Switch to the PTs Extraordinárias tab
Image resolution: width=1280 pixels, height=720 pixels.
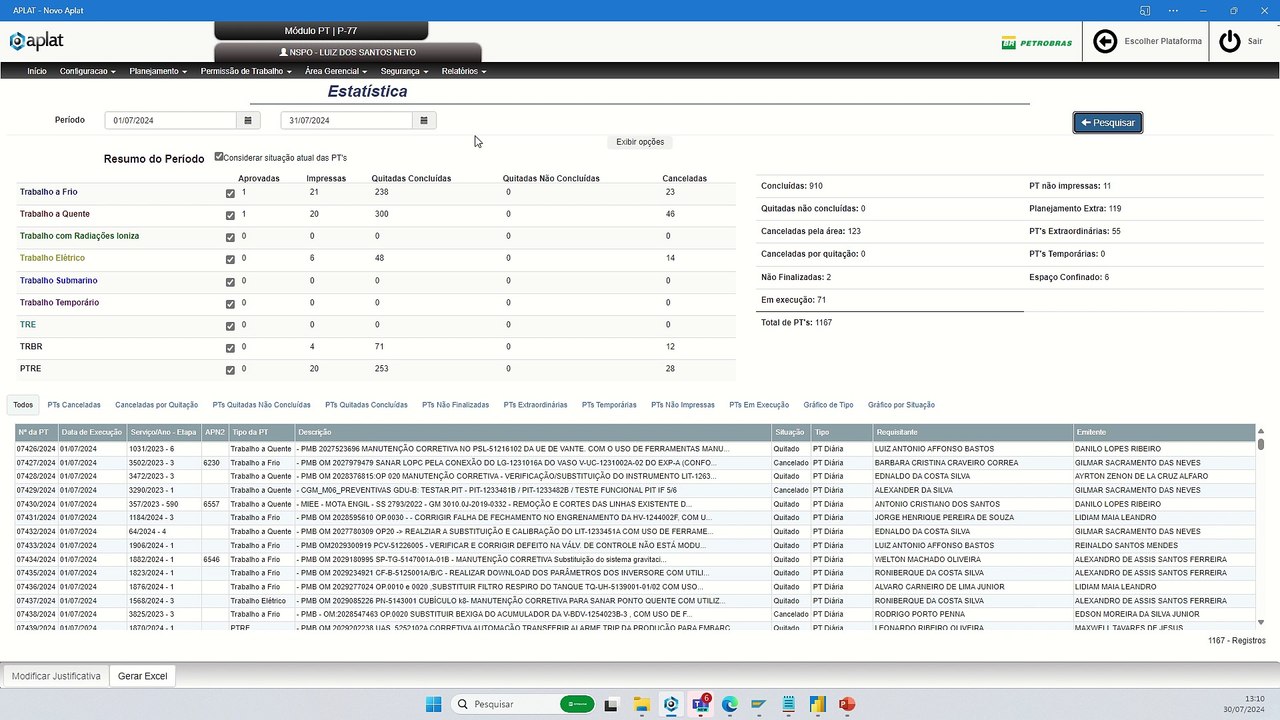pyautogui.click(x=535, y=405)
